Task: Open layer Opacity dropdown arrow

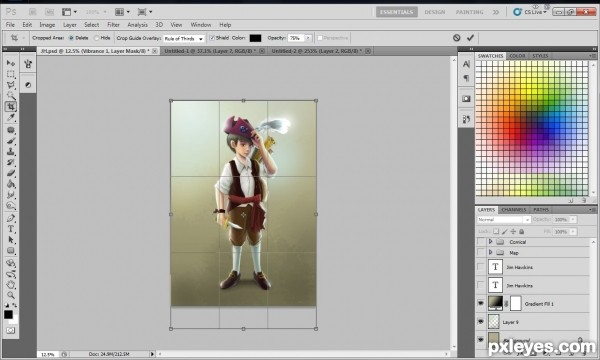Action: (573, 220)
